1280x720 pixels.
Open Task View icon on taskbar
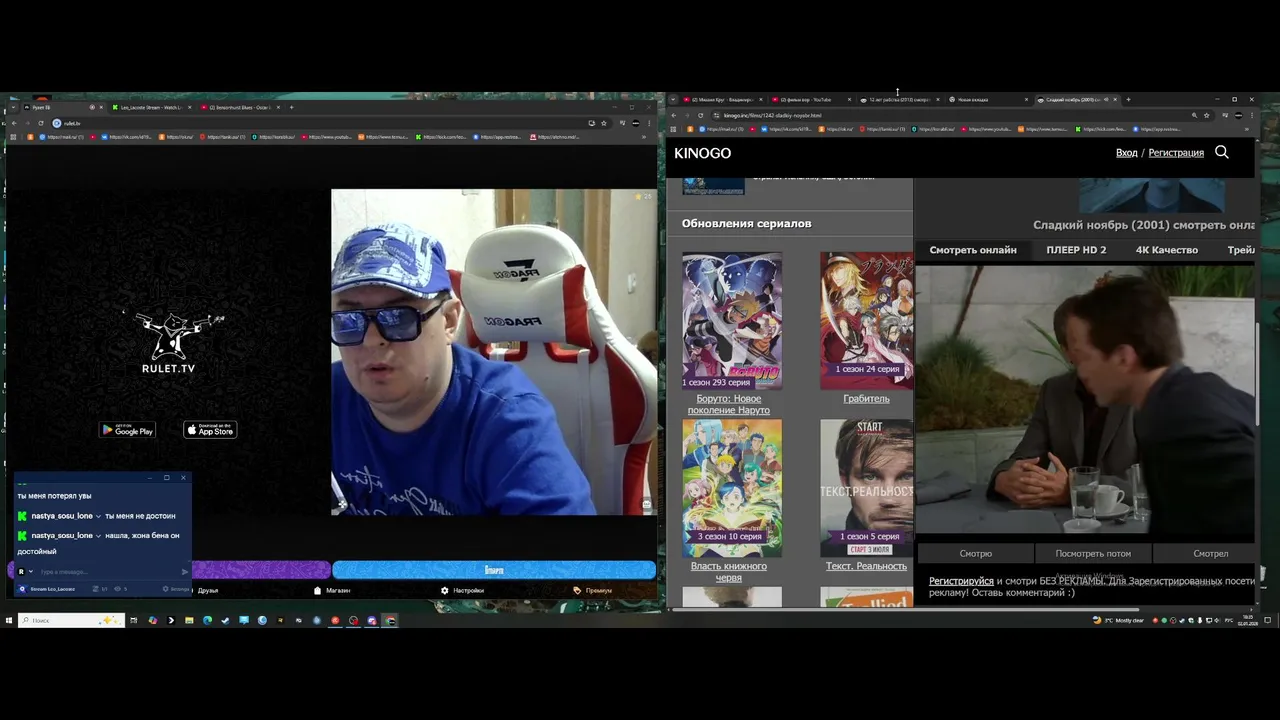tap(133, 620)
